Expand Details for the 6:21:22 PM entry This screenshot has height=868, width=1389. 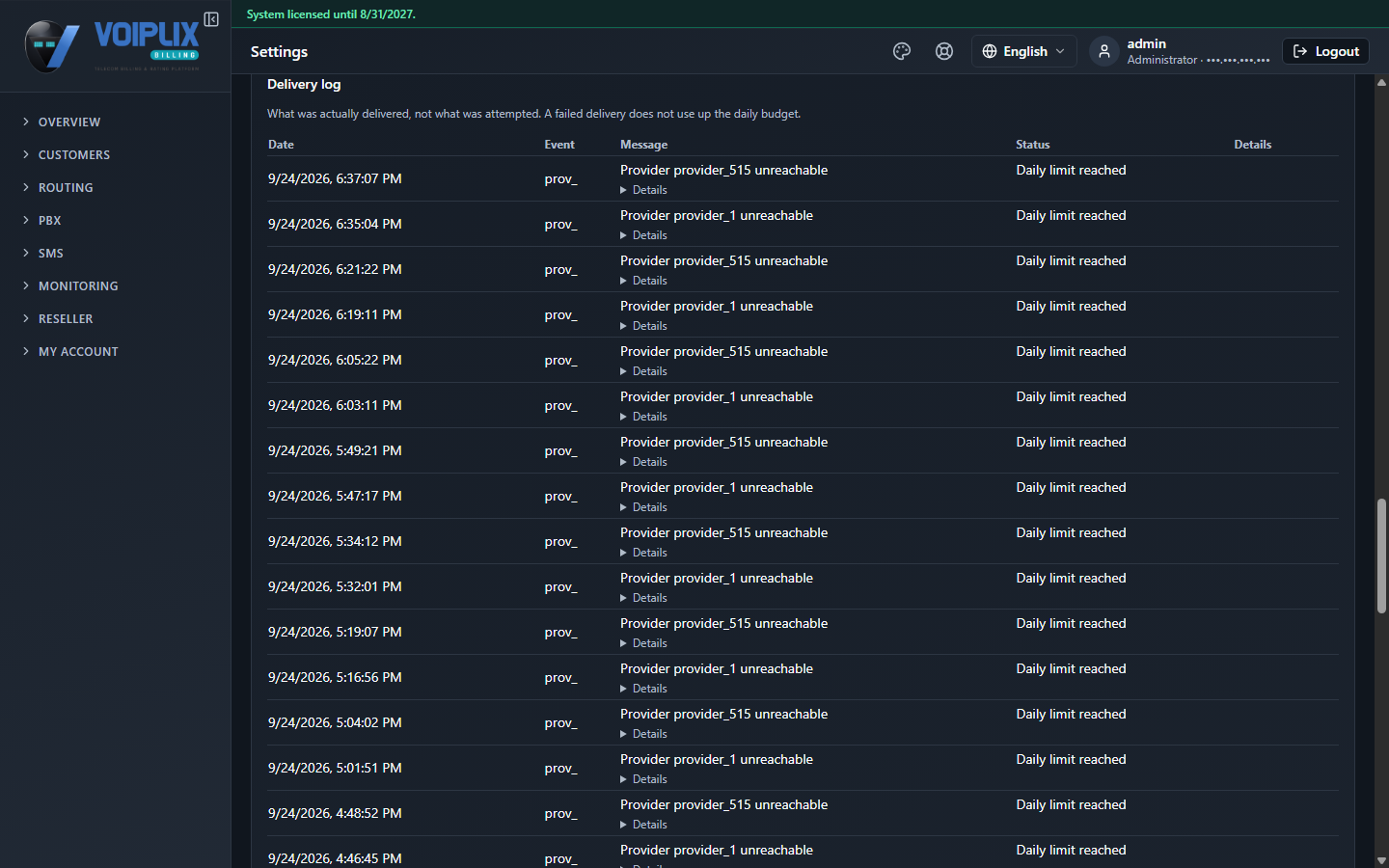point(643,281)
